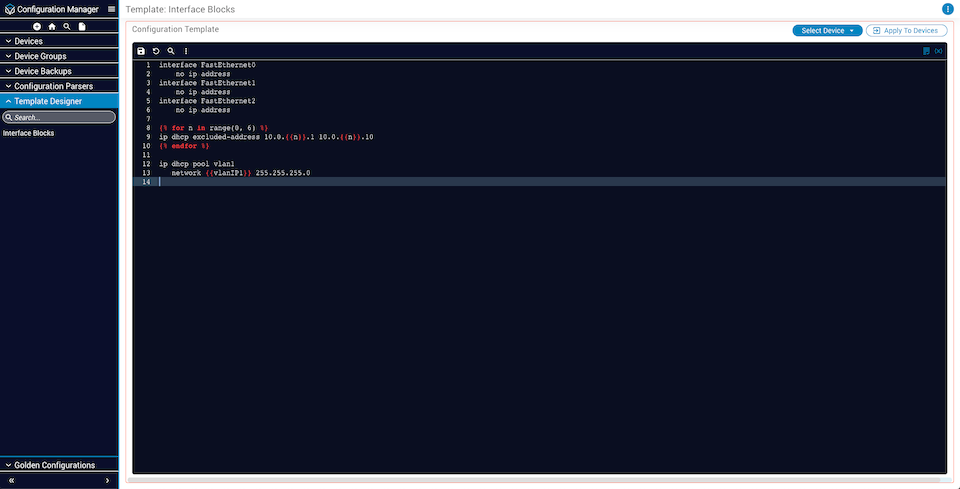Click the Apply To Devices button
Image resolution: width=960 pixels, height=489 pixels.
click(x=906, y=31)
